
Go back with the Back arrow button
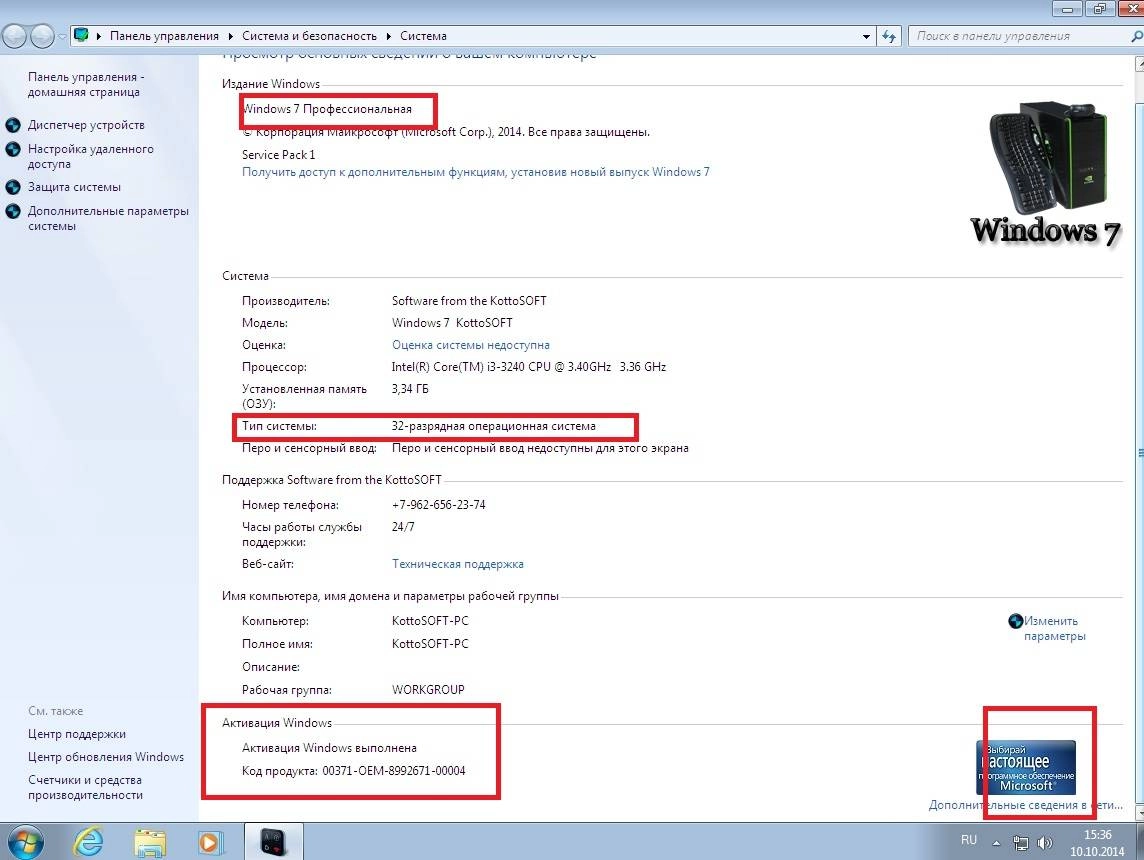pyautogui.click(x=15, y=36)
